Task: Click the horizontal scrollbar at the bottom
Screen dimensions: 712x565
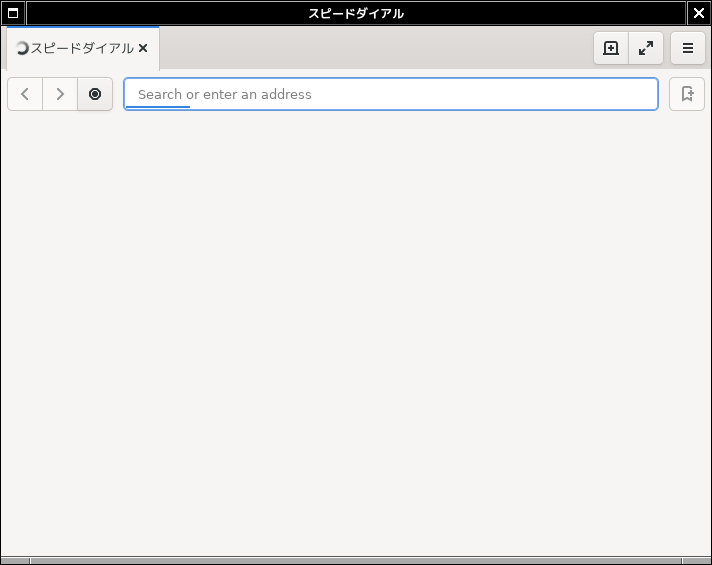Action: [356, 561]
